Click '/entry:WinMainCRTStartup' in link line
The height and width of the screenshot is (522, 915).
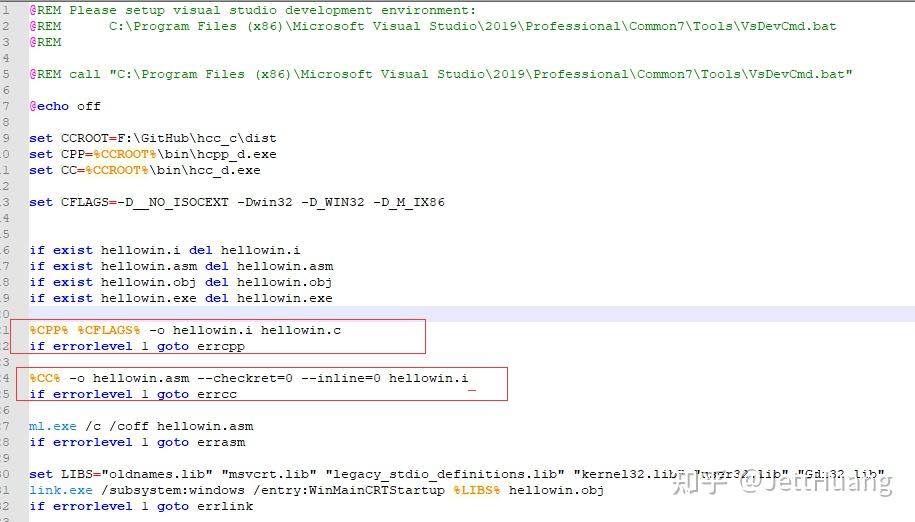click(x=349, y=490)
